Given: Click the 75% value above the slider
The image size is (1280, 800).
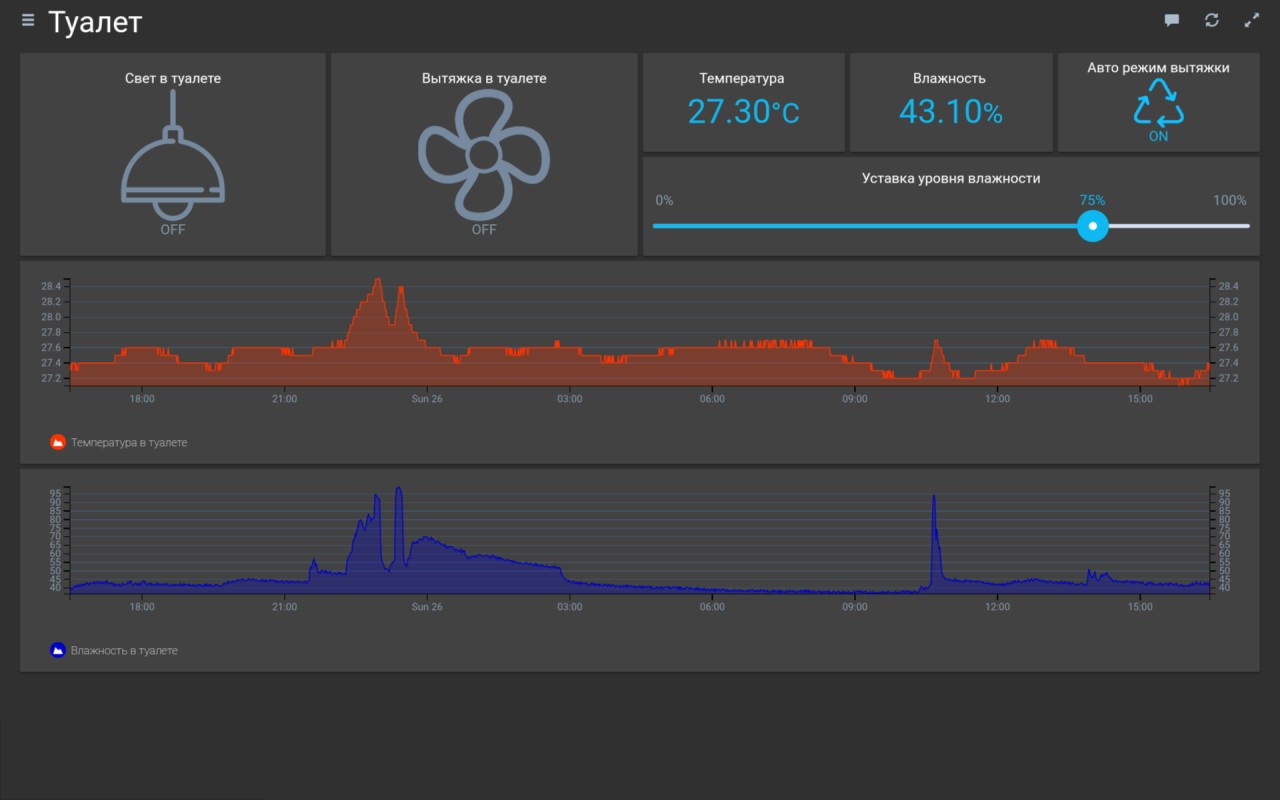Looking at the screenshot, I should click(x=1092, y=200).
